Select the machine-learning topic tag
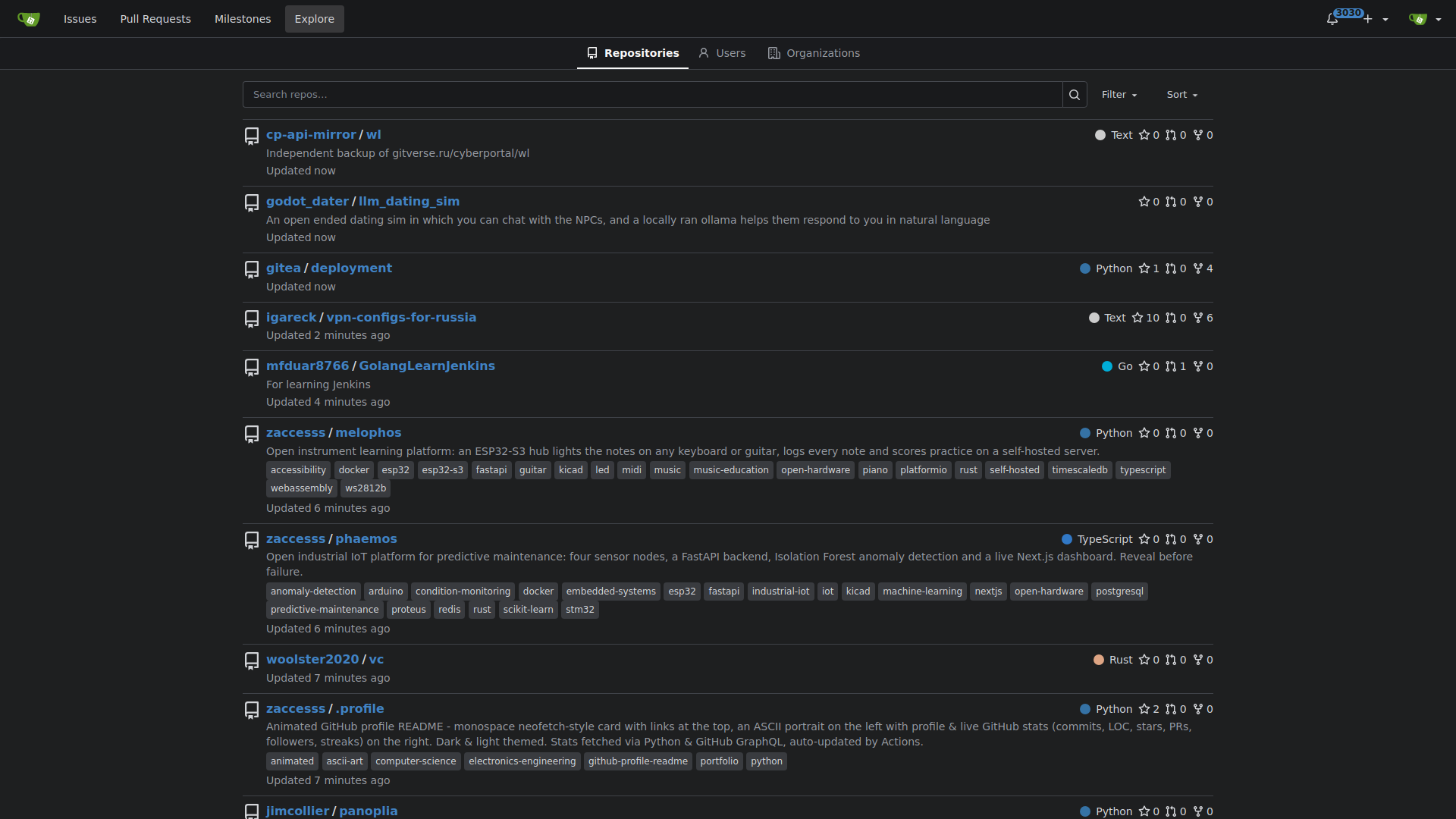Viewport: 1456px width, 819px height. (x=922, y=591)
